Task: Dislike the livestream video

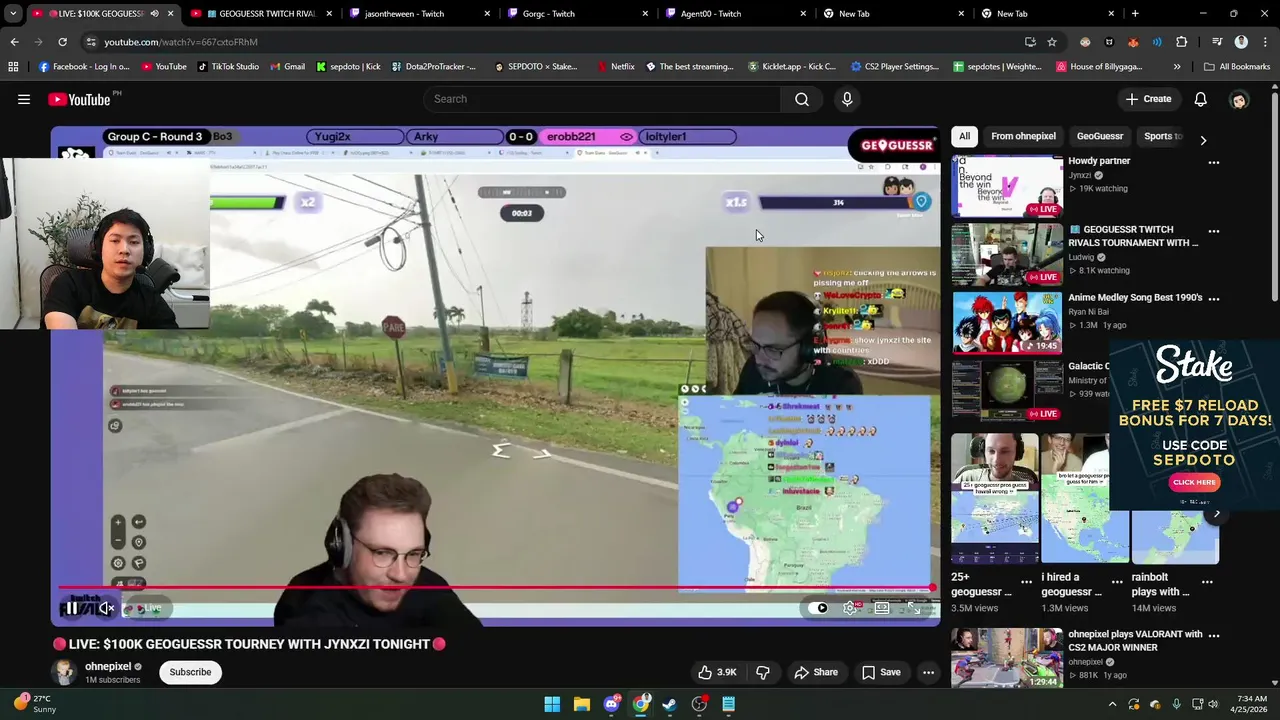Action: (x=763, y=672)
